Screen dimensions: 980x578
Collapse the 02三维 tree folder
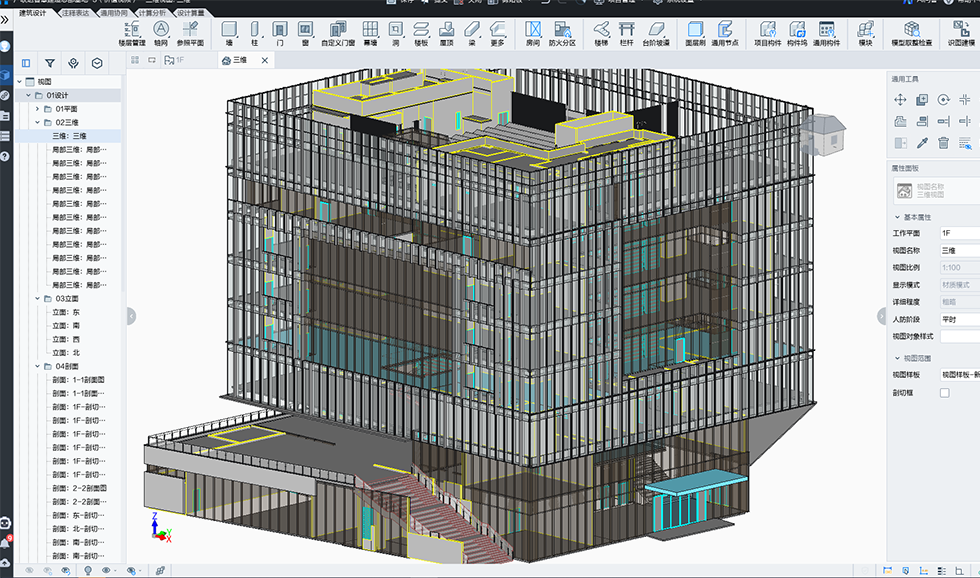pos(38,122)
